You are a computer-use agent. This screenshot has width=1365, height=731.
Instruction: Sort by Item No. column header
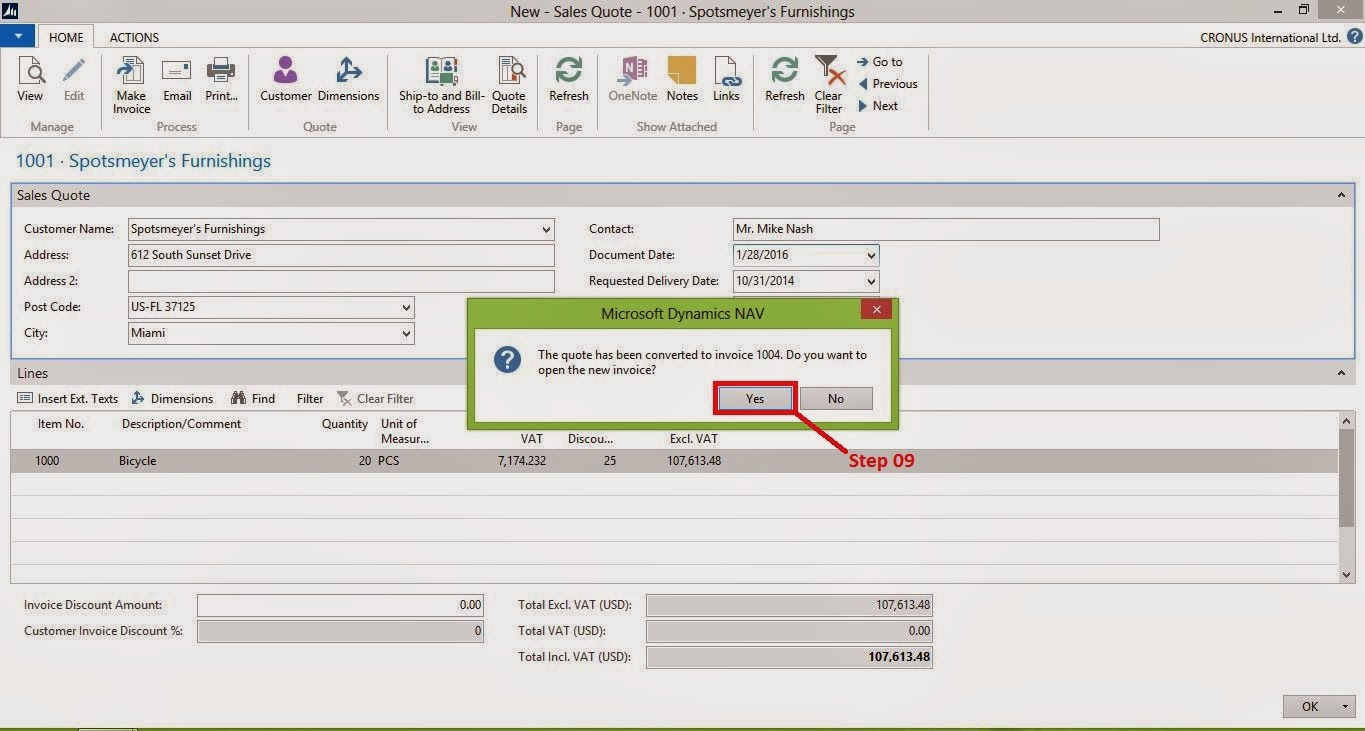[x=61, y=424]
